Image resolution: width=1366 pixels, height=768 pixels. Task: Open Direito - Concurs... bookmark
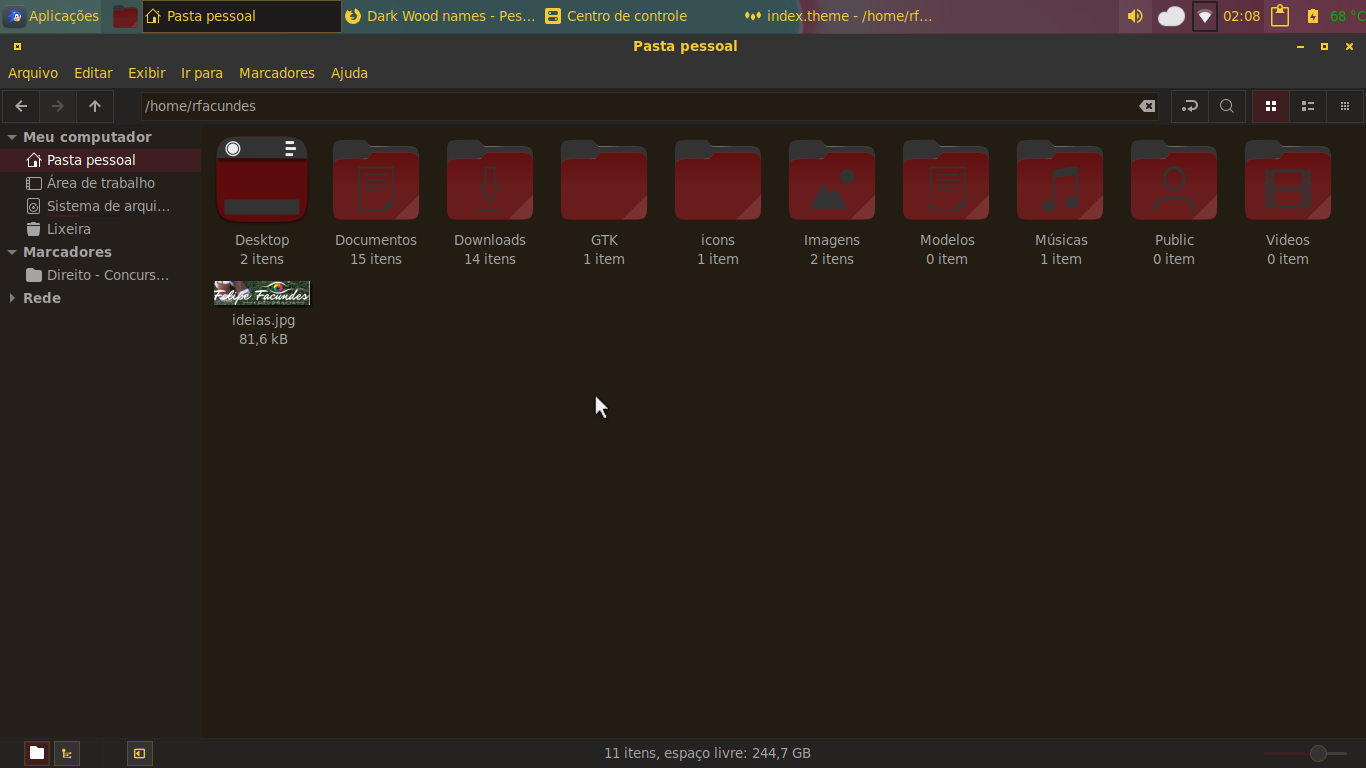pyautogui.click(x=100, y=275)
